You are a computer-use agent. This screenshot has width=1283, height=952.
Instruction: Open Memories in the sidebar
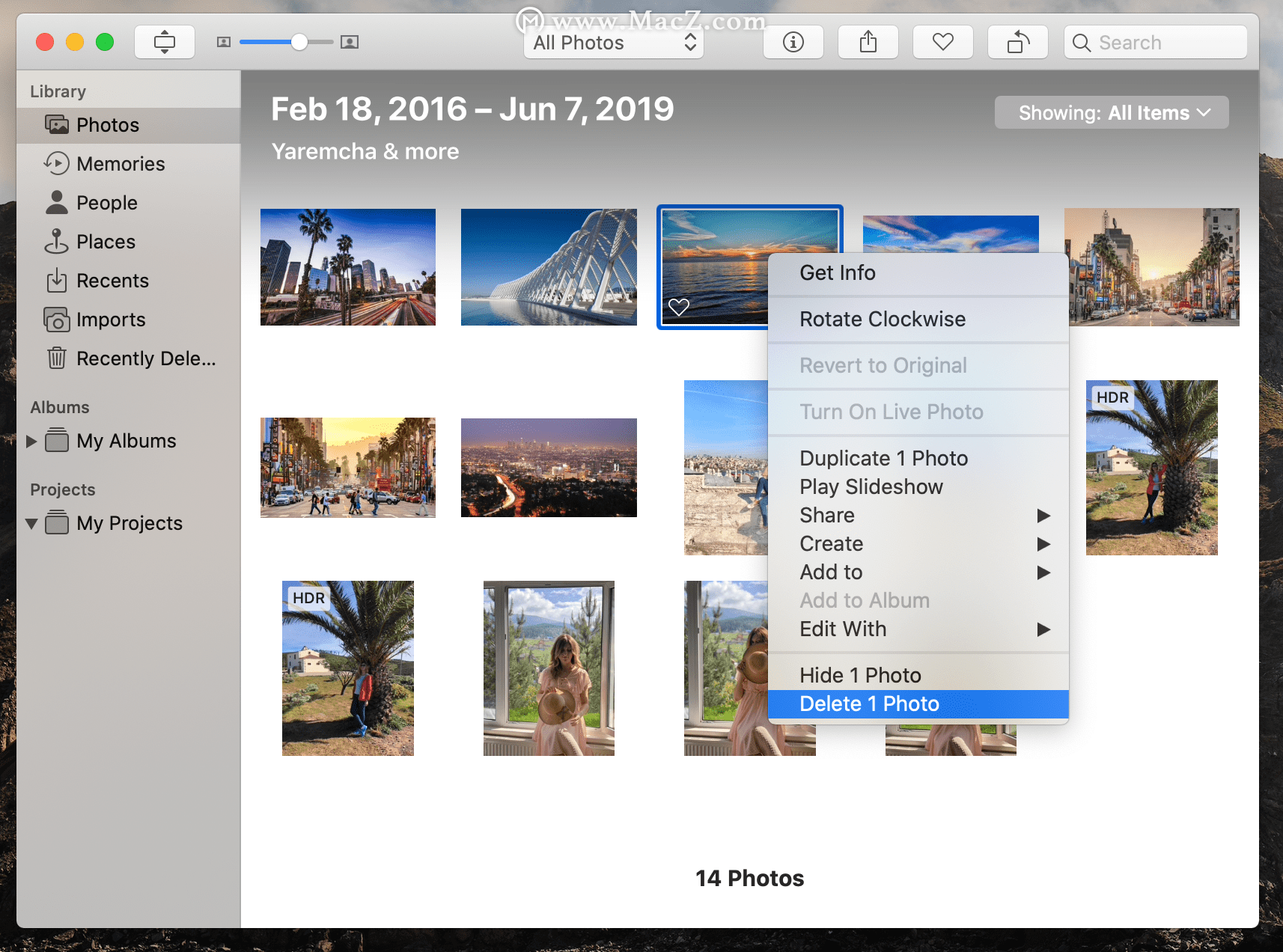(x=129, y=164)
